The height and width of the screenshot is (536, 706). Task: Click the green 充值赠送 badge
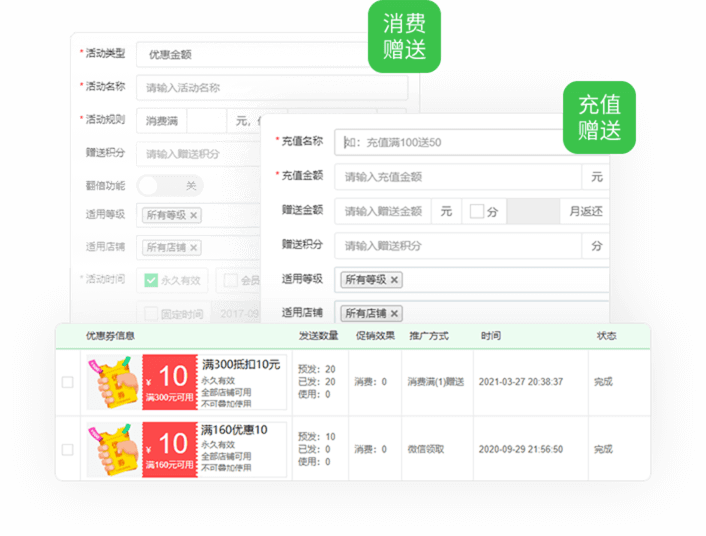[599, 117]
